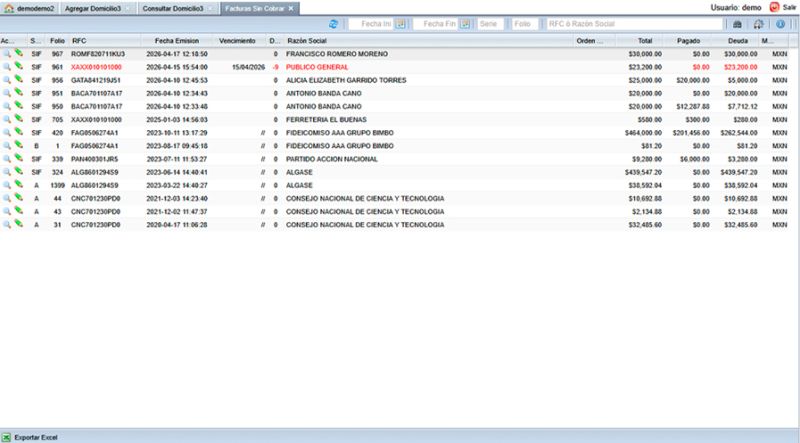800x443 pixels.
Task: Click the binoculars search icon
Action: coord(738,23)
